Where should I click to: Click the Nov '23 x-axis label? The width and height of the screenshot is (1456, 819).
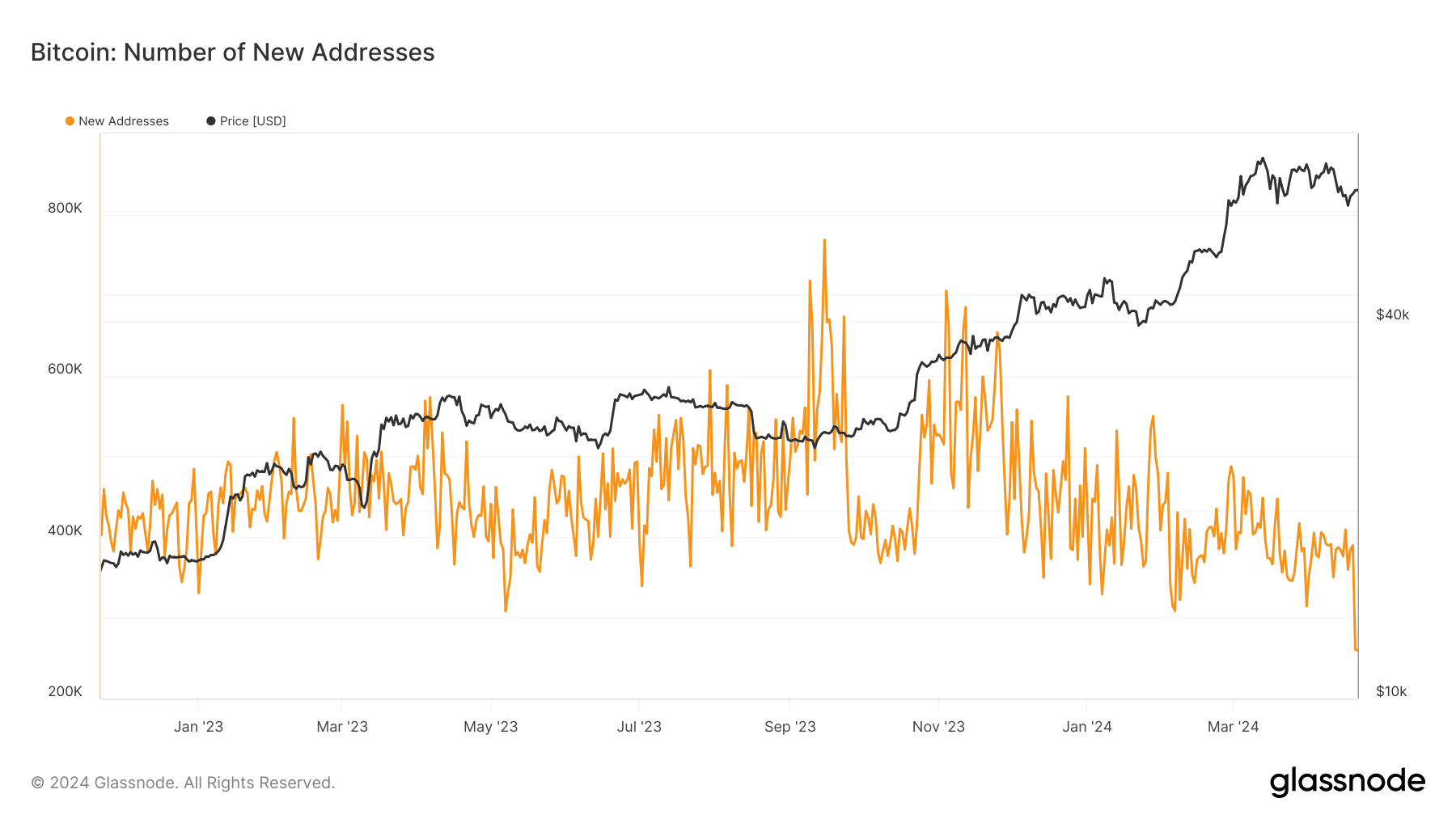tap(938, 727)
